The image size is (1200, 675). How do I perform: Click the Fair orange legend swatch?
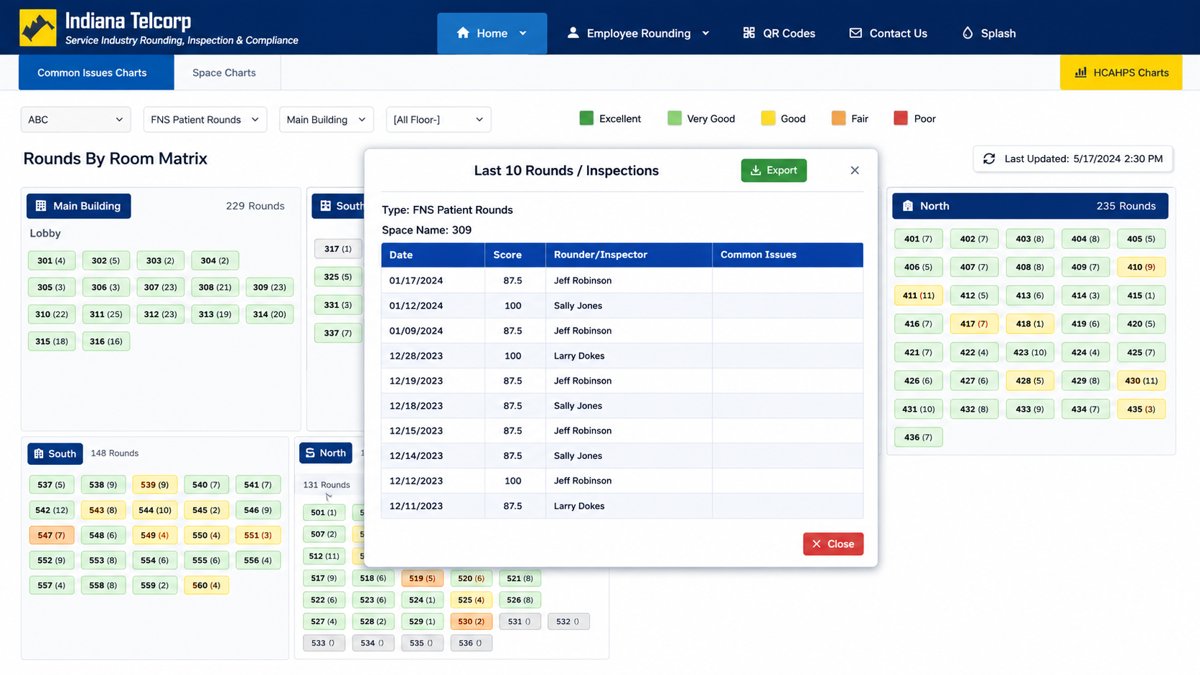click(838, 118)
